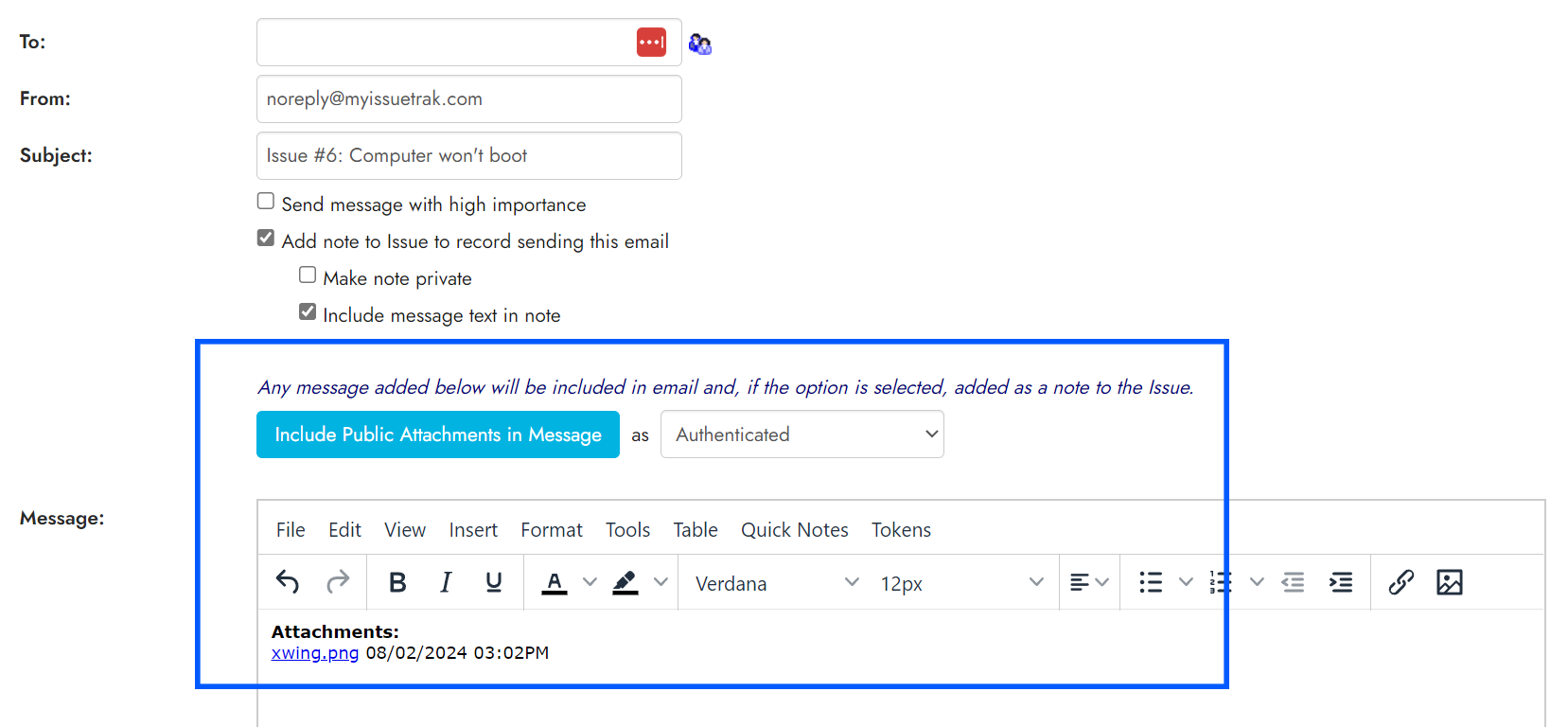Open the Quick Notes menu
Screen dimensions: 1568x727
[x=795, y=530]
